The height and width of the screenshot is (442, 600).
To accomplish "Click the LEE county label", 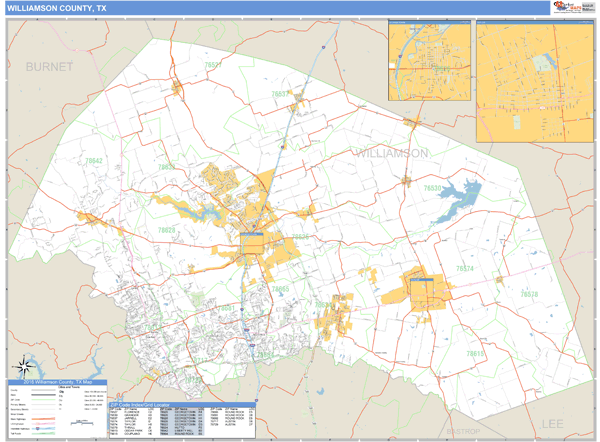I will tap(553, 424).
